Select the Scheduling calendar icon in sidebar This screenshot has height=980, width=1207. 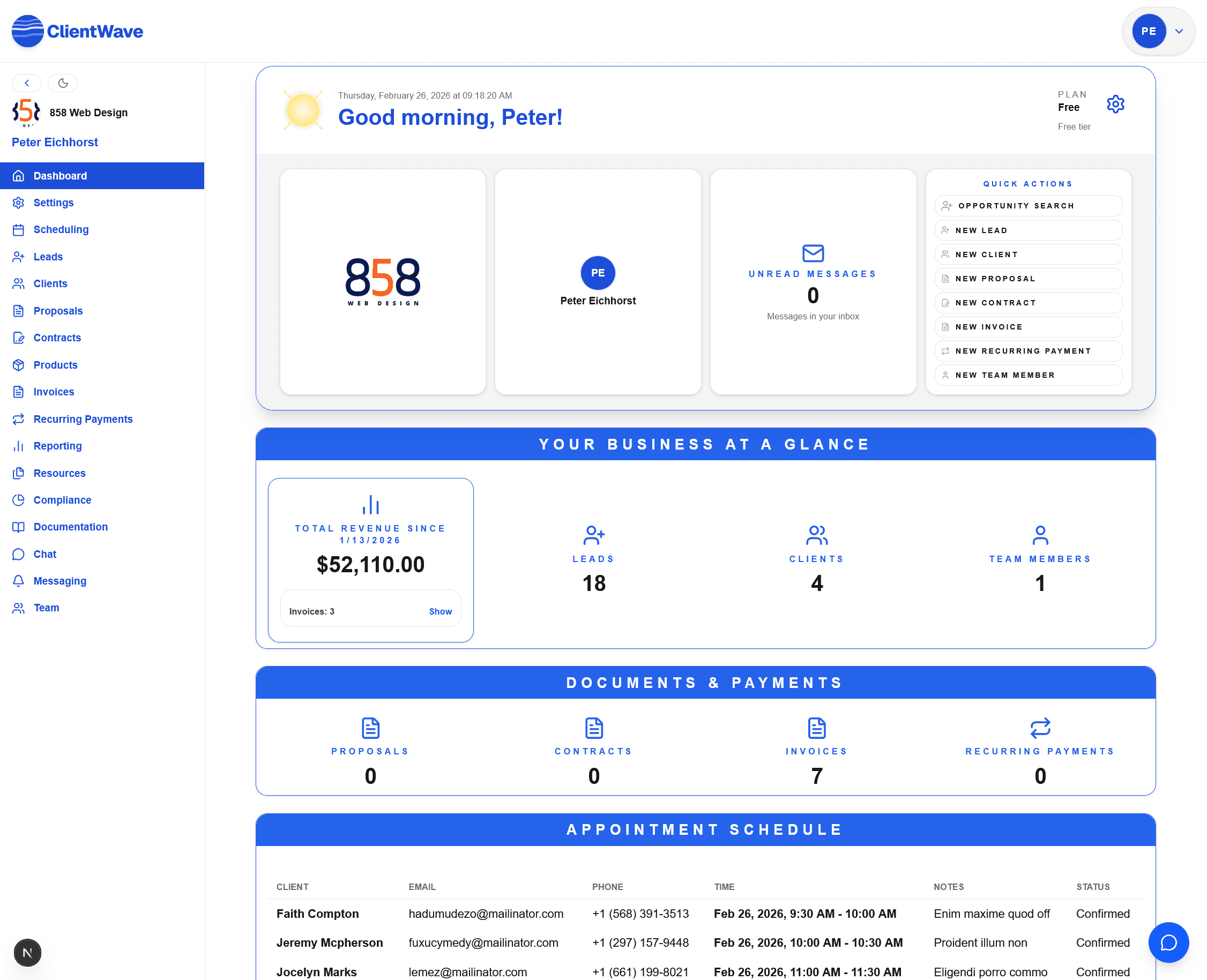point(19,229)
